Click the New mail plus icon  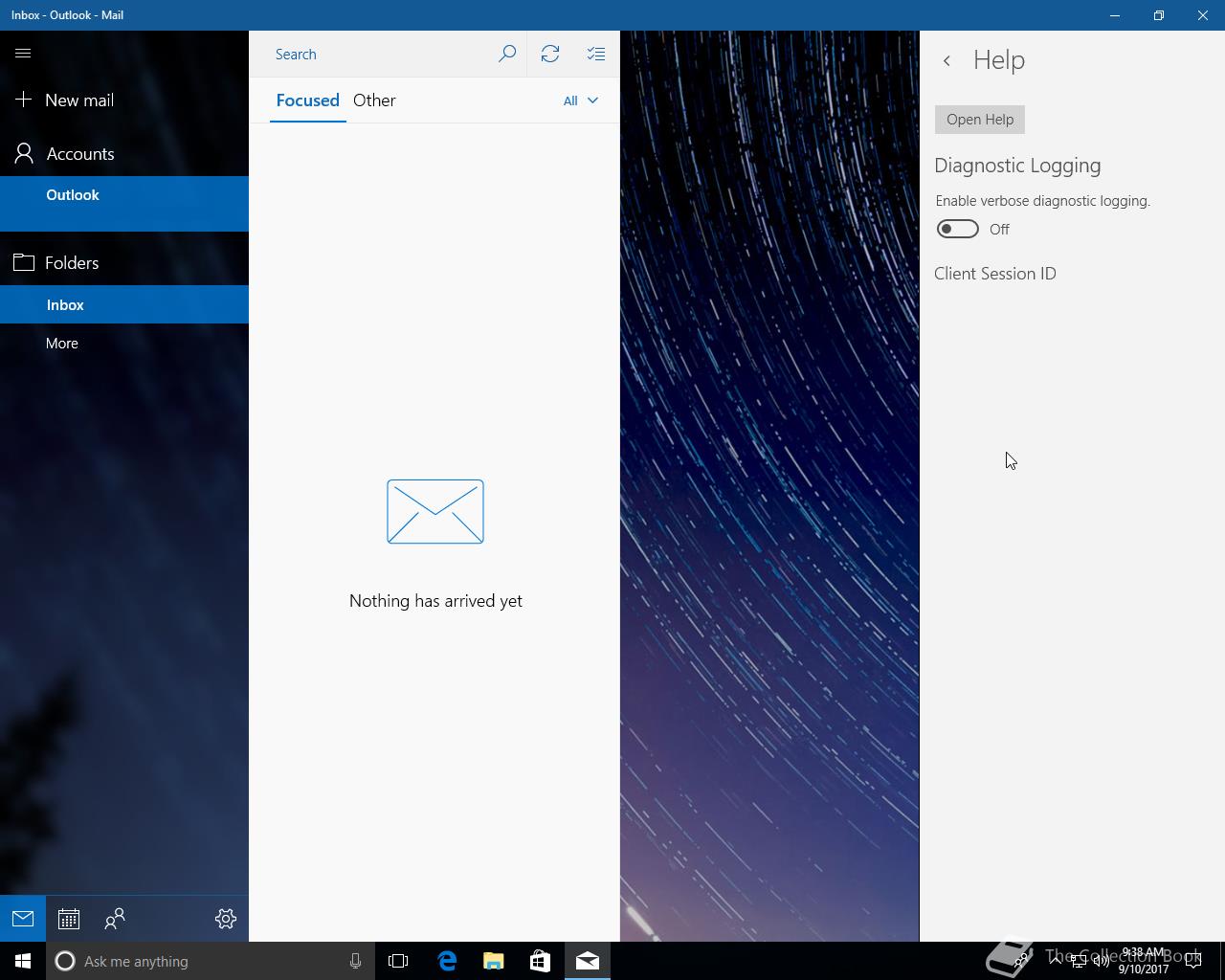(x=24, y=100)
